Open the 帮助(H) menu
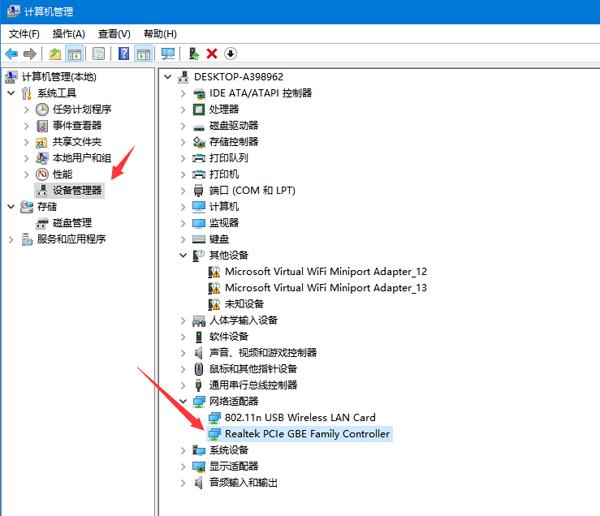This screenshot has height=516, width=600. pyautogui.click(x=160, y=34)
